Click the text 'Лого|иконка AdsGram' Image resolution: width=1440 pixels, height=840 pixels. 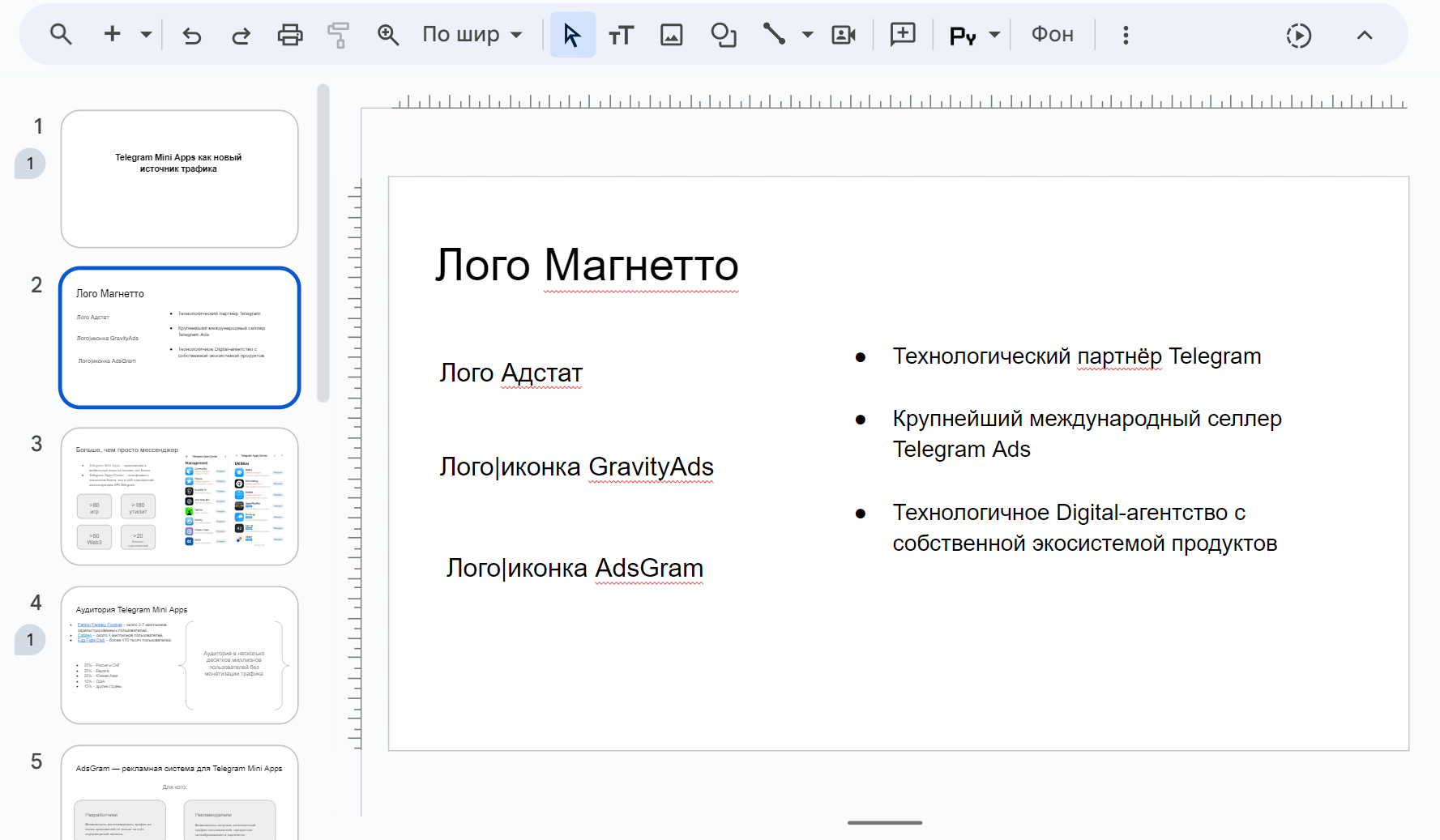(x=575, y=568)
